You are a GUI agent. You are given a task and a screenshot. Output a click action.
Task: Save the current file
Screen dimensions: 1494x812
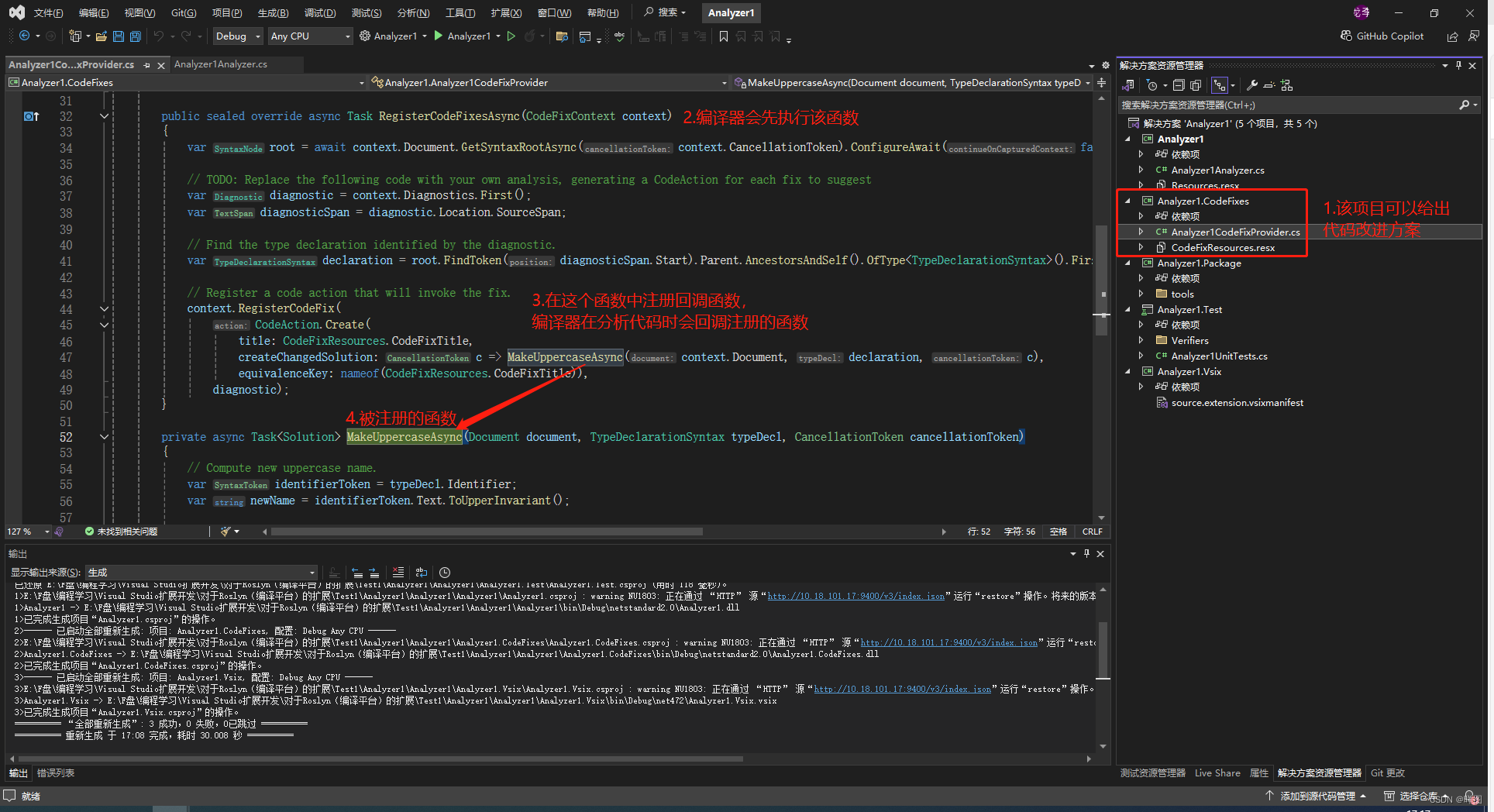(119, 36)
